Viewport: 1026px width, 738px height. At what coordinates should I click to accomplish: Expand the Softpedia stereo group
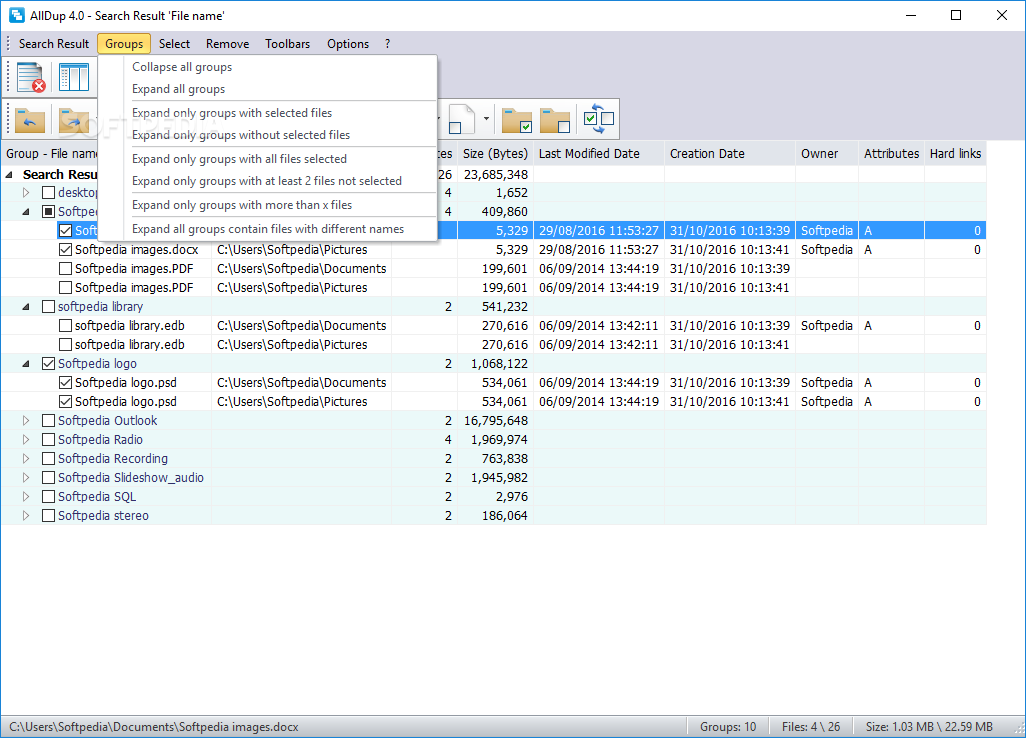point(26,515)
